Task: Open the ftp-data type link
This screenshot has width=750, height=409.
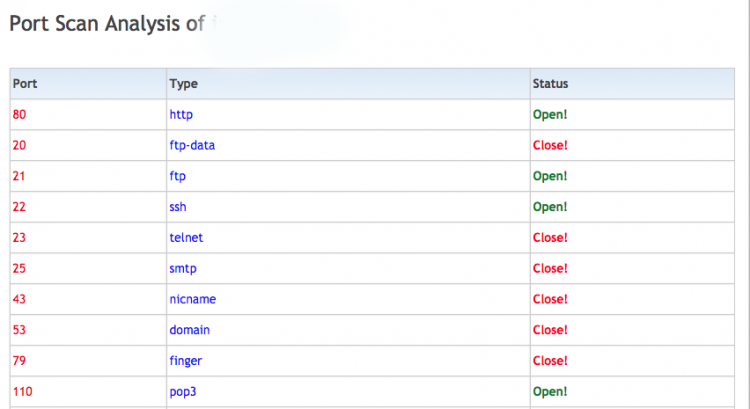Action: [x=192, y=145]
